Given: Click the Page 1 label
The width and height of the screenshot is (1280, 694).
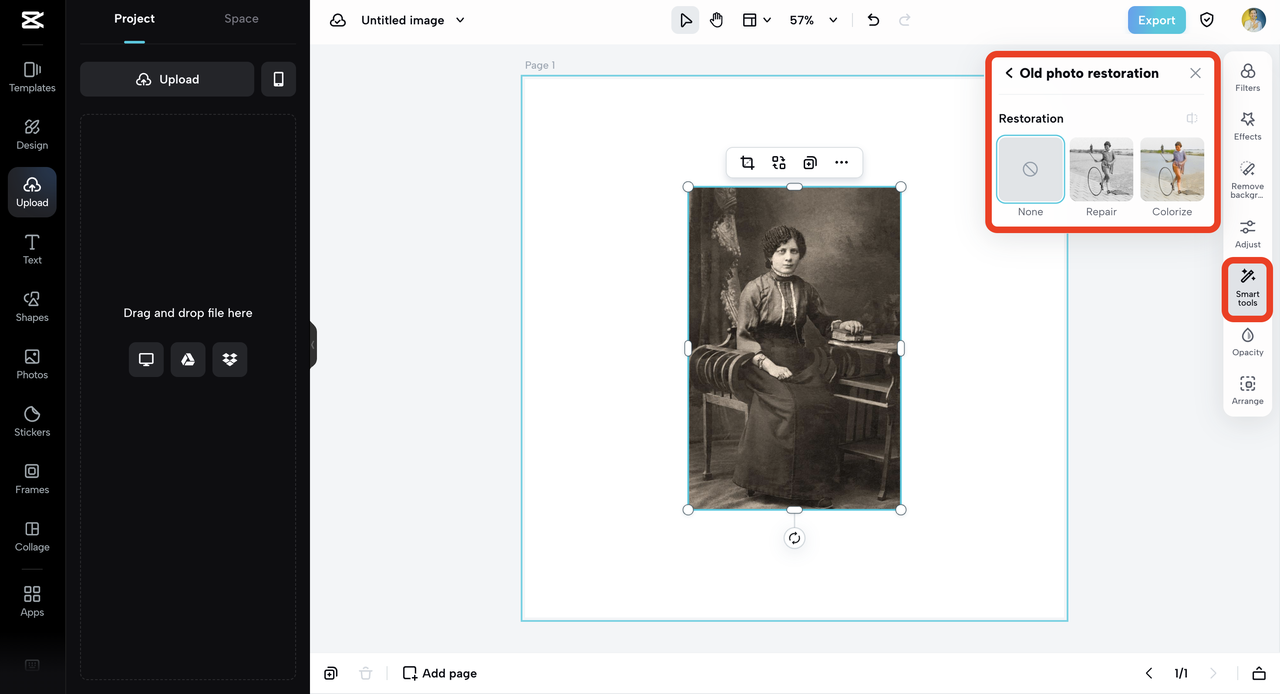Looking at the screenshot, I should coord(540,65).
